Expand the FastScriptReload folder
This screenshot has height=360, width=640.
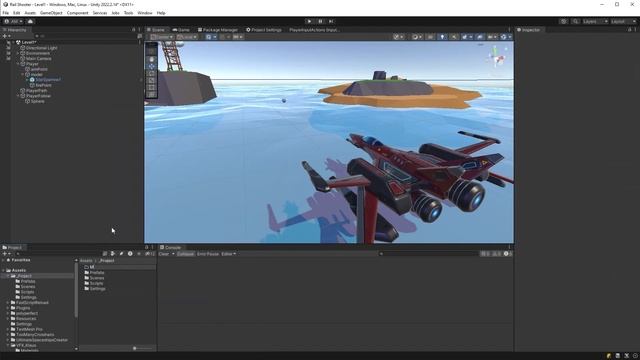tap(7, 302)
